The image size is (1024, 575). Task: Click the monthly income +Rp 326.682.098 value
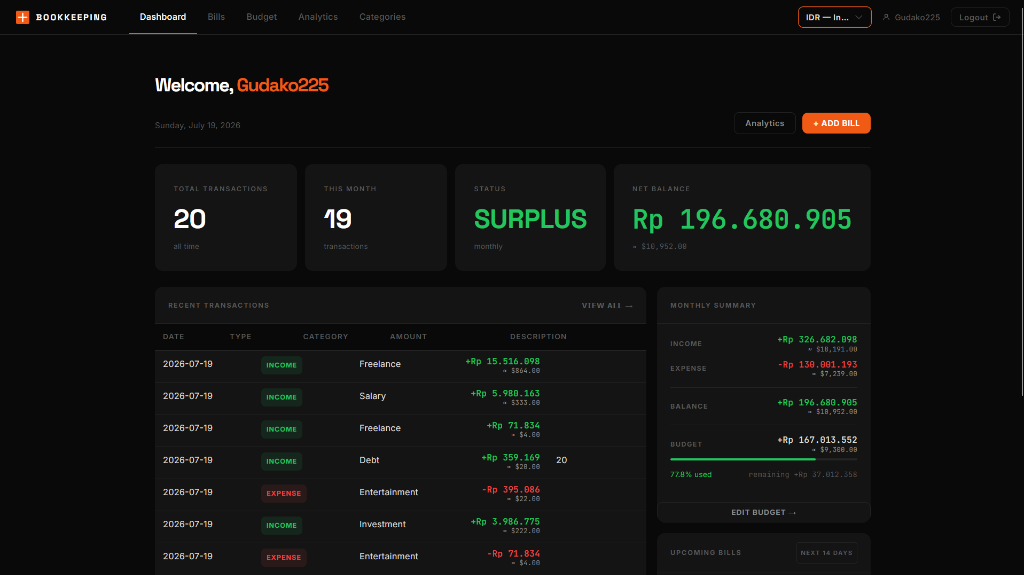817,339
